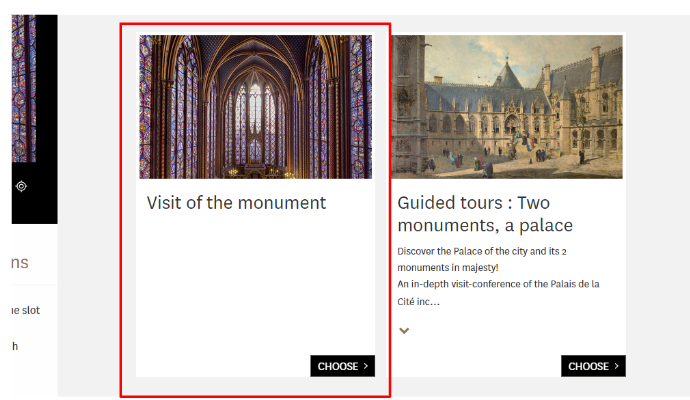Viewport: 690px width, 400px height.
Task: Open the palace courtyard painting image
Action: click(x=507, y=106)
